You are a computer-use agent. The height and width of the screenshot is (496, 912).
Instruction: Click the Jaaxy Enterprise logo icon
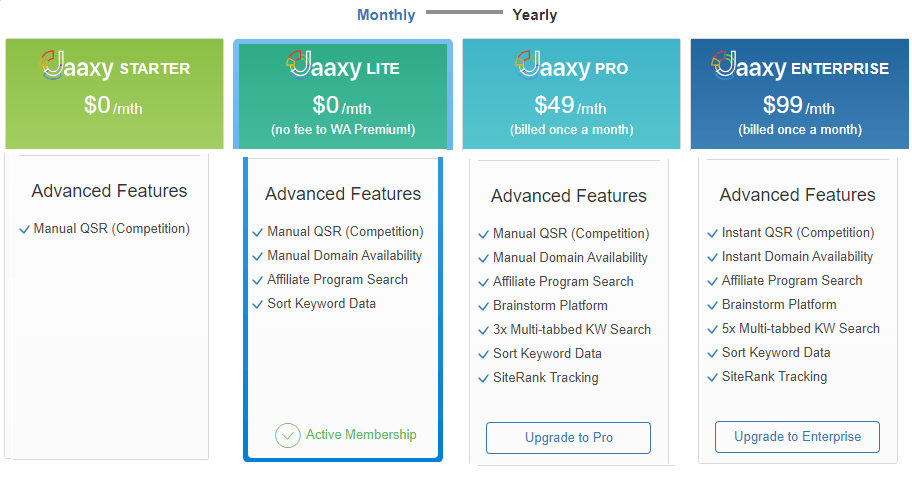[724, 64]
